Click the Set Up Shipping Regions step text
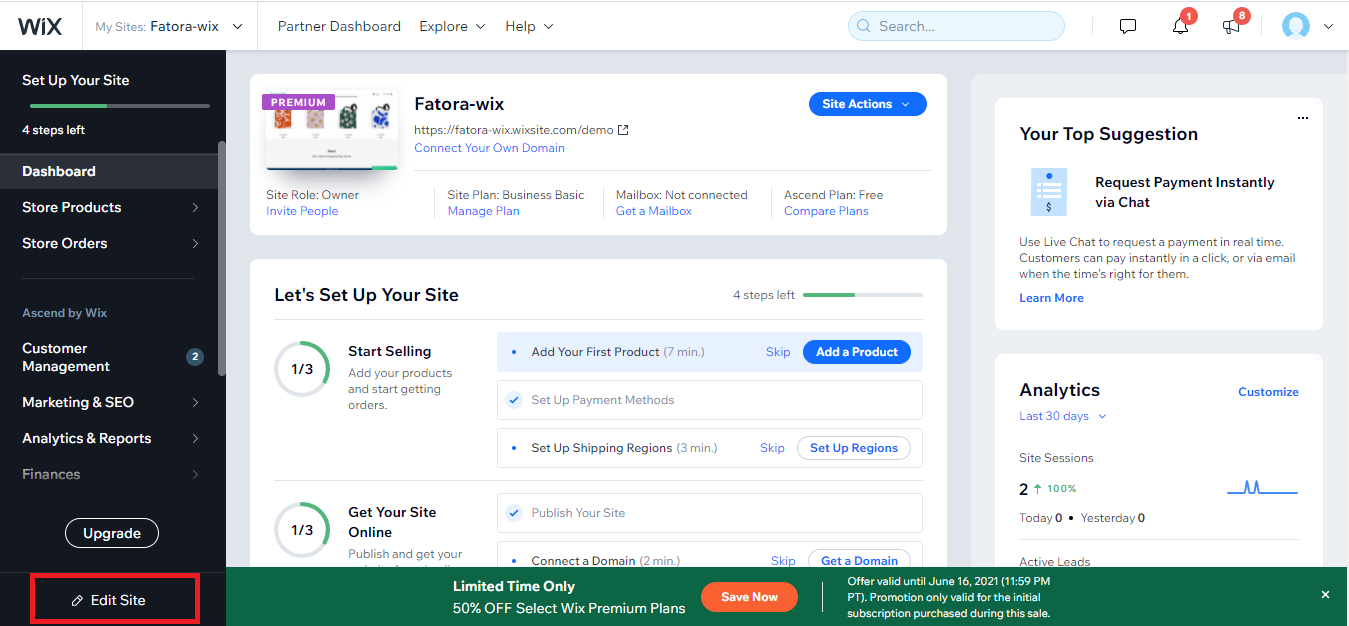This screenshot has width=1349, height=626. tap(602, 448)
